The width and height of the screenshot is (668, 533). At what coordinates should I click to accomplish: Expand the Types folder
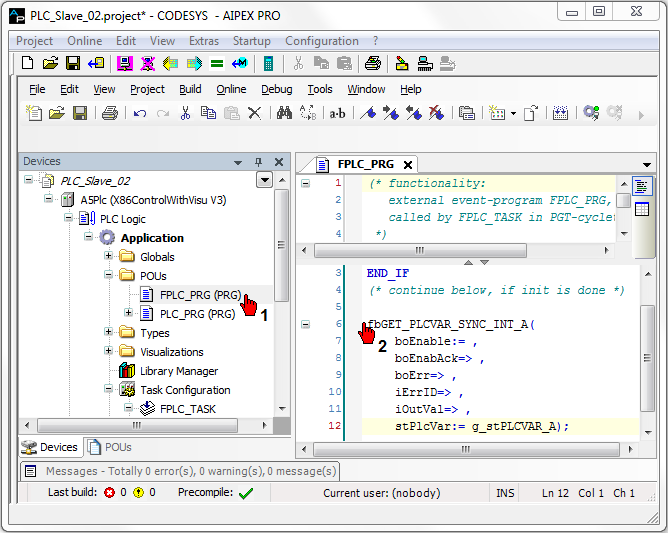108,331
